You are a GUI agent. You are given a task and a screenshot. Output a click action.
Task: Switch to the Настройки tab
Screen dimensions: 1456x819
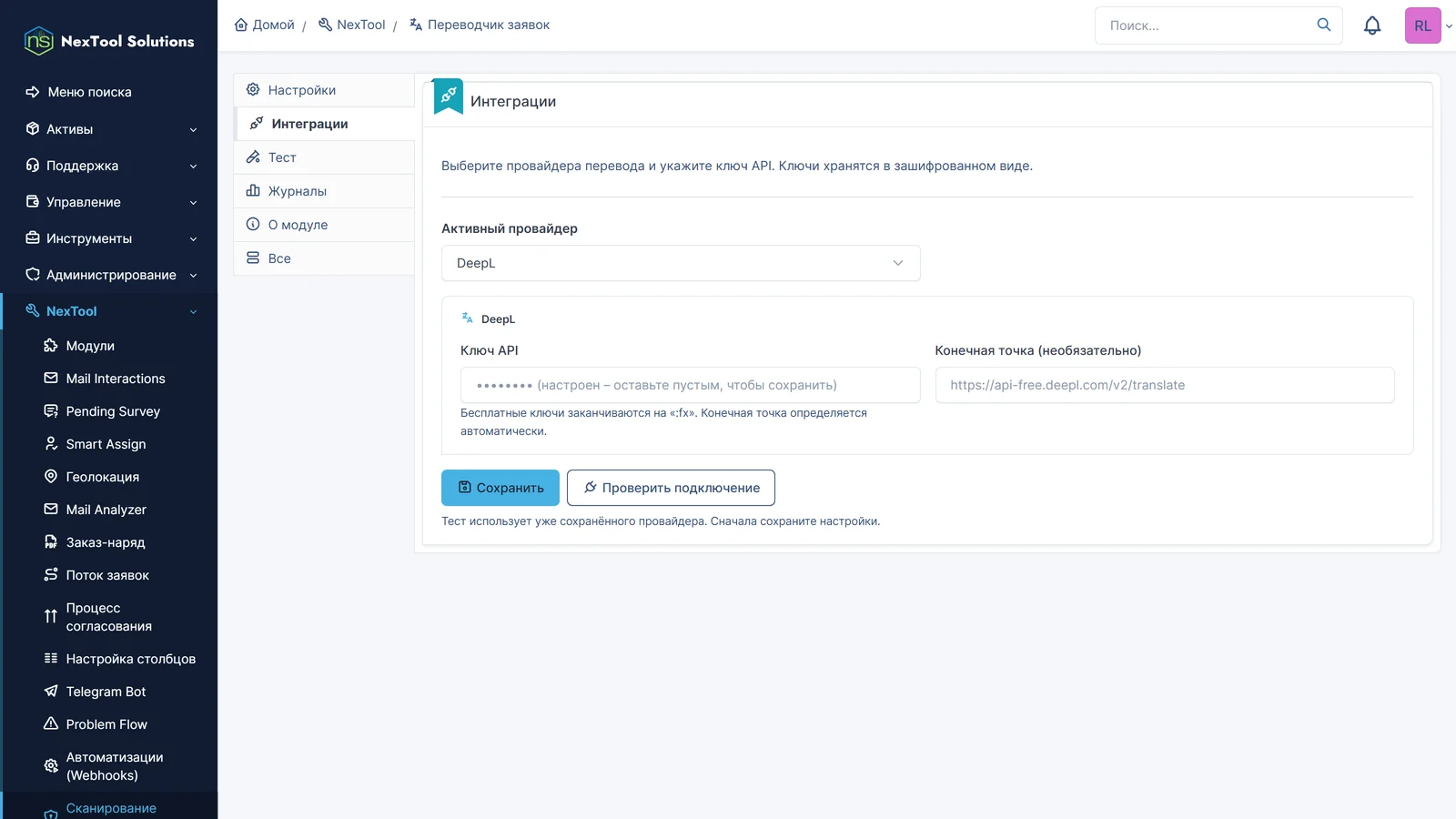coord(324,90)
